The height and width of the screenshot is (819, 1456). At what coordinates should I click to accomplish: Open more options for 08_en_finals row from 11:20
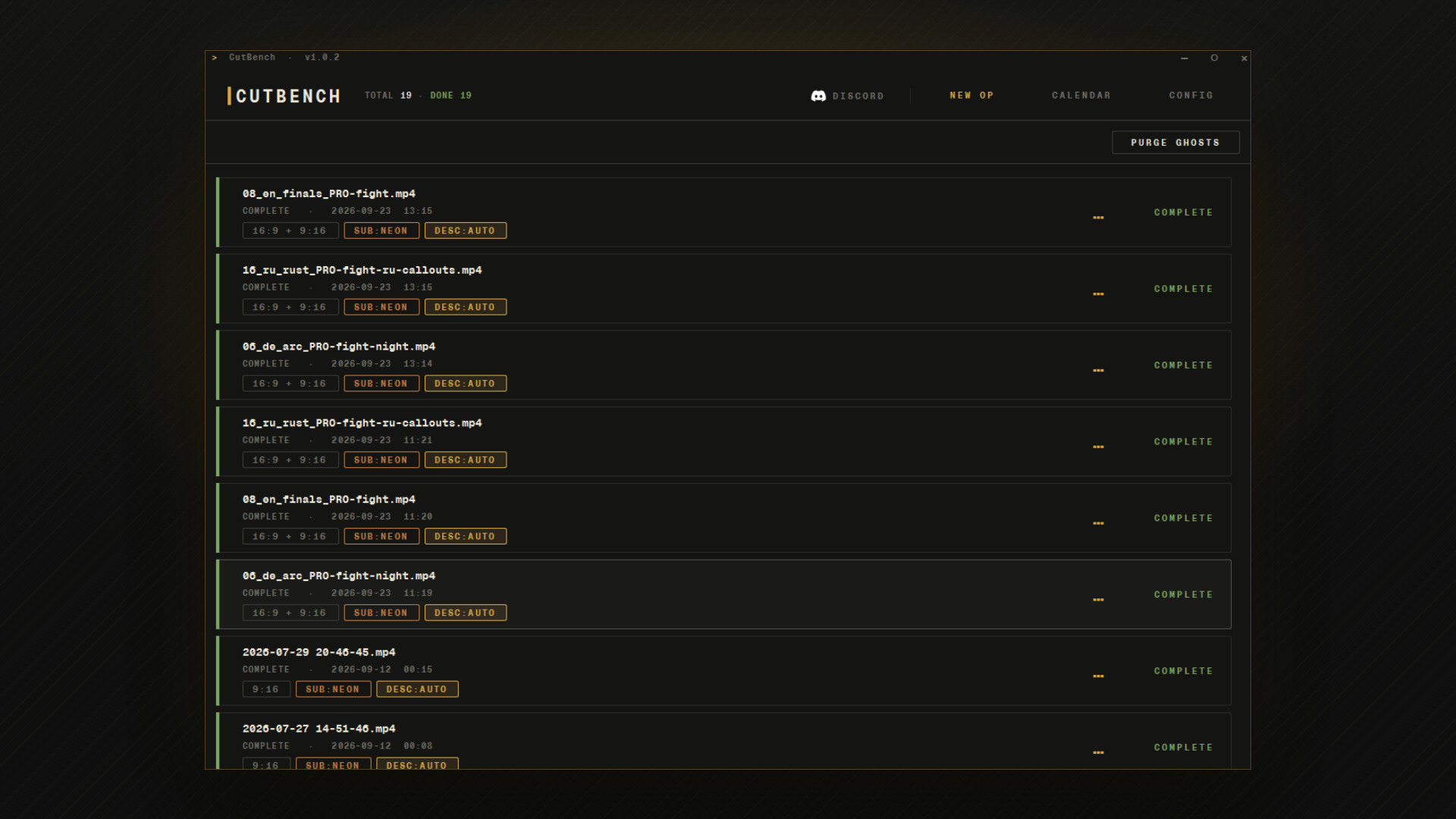point(1098,523)
